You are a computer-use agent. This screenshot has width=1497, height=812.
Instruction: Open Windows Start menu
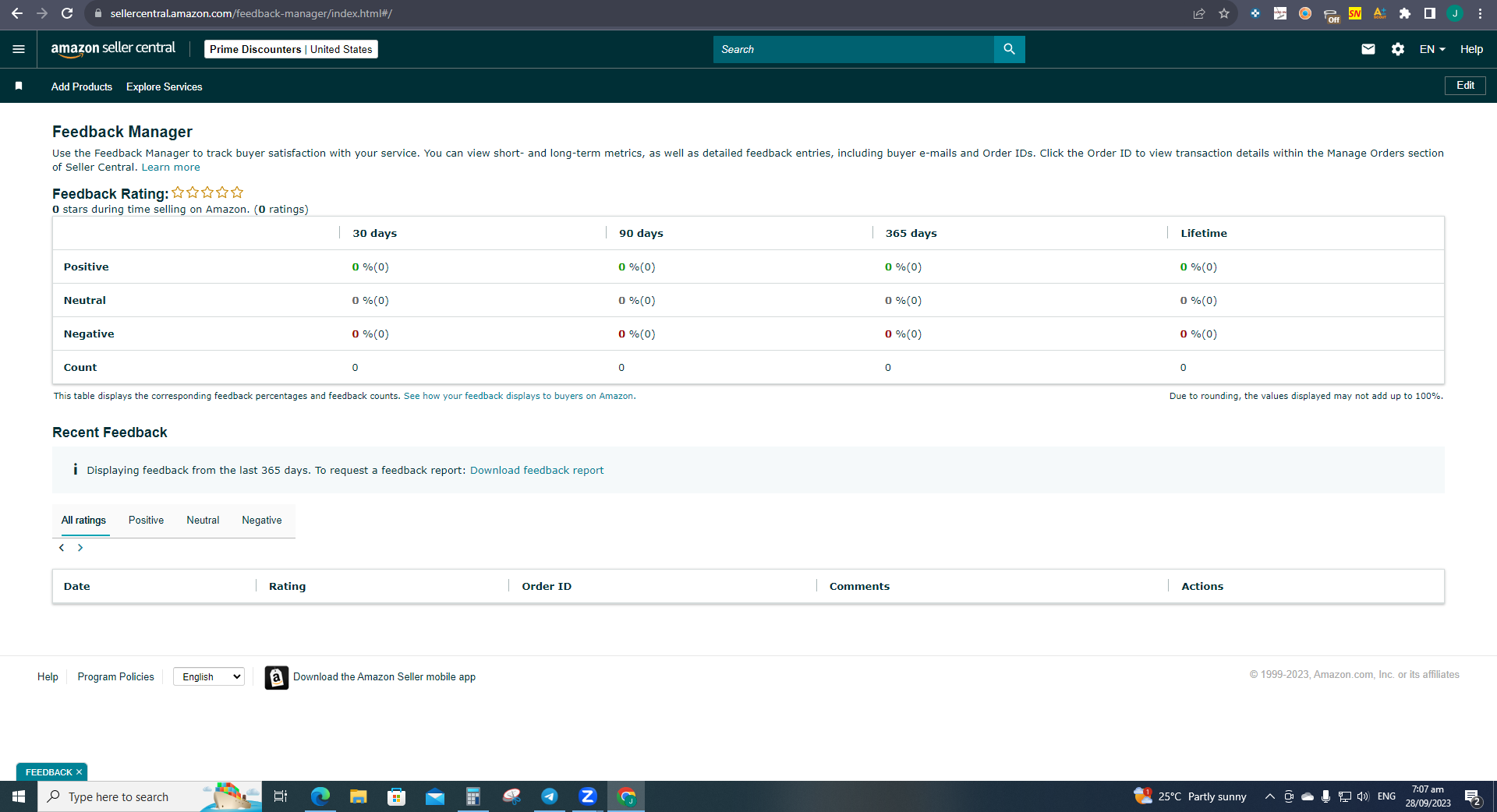pos(19,796)
